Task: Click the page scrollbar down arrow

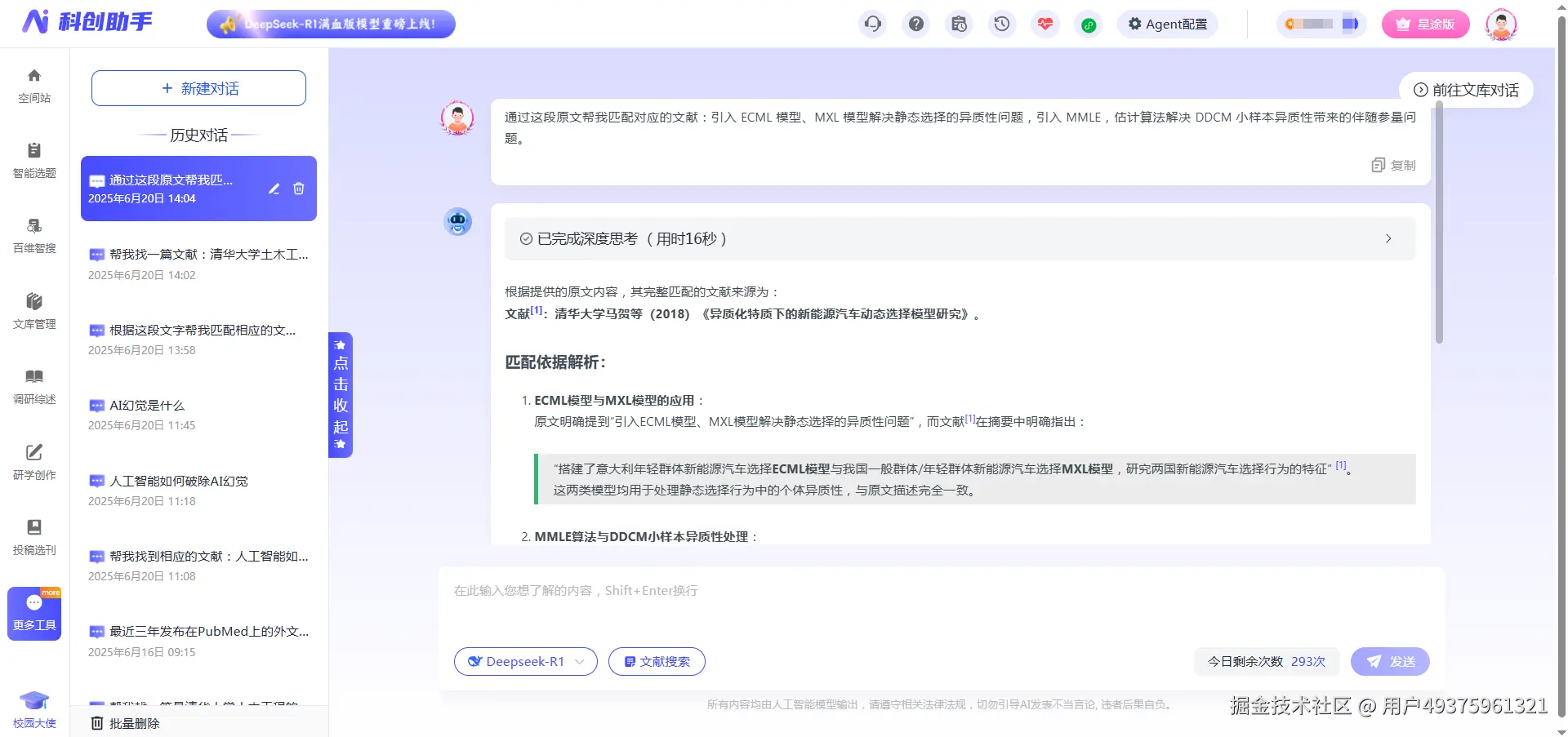Action: pos(1561,731)
